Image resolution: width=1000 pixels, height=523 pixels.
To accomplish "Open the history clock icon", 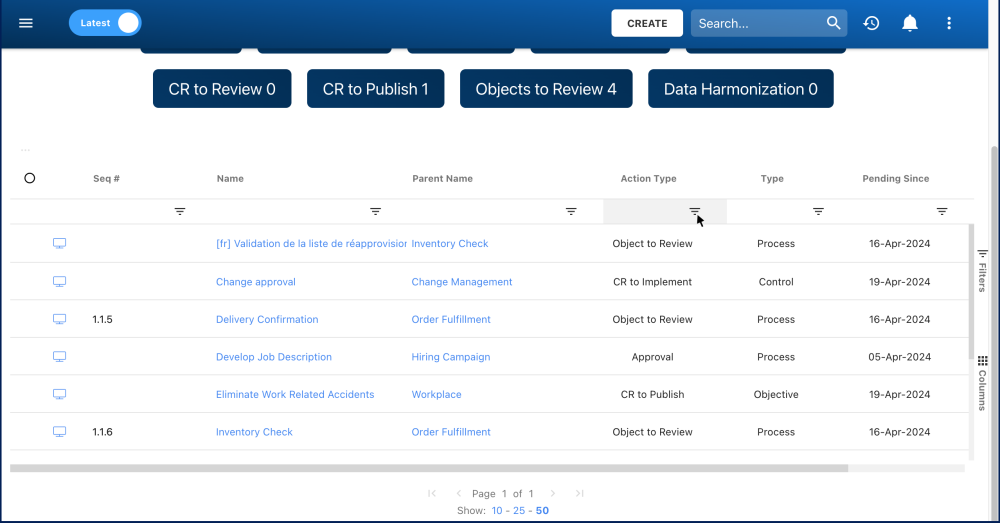I will tap(871, 23).
